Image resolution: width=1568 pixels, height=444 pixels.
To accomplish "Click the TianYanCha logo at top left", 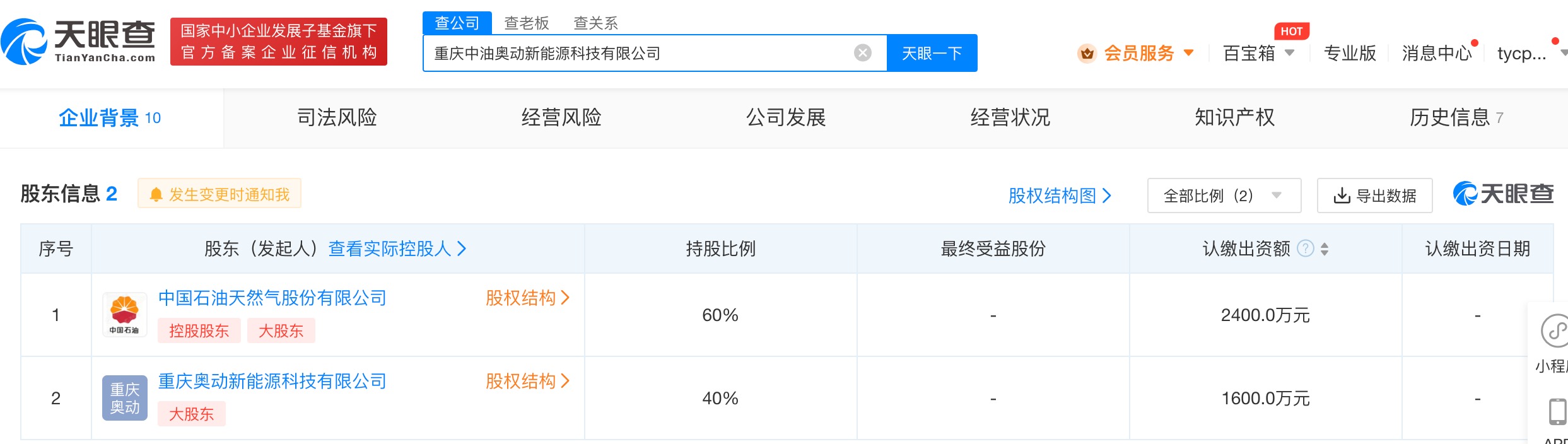I will pos(78,42).
